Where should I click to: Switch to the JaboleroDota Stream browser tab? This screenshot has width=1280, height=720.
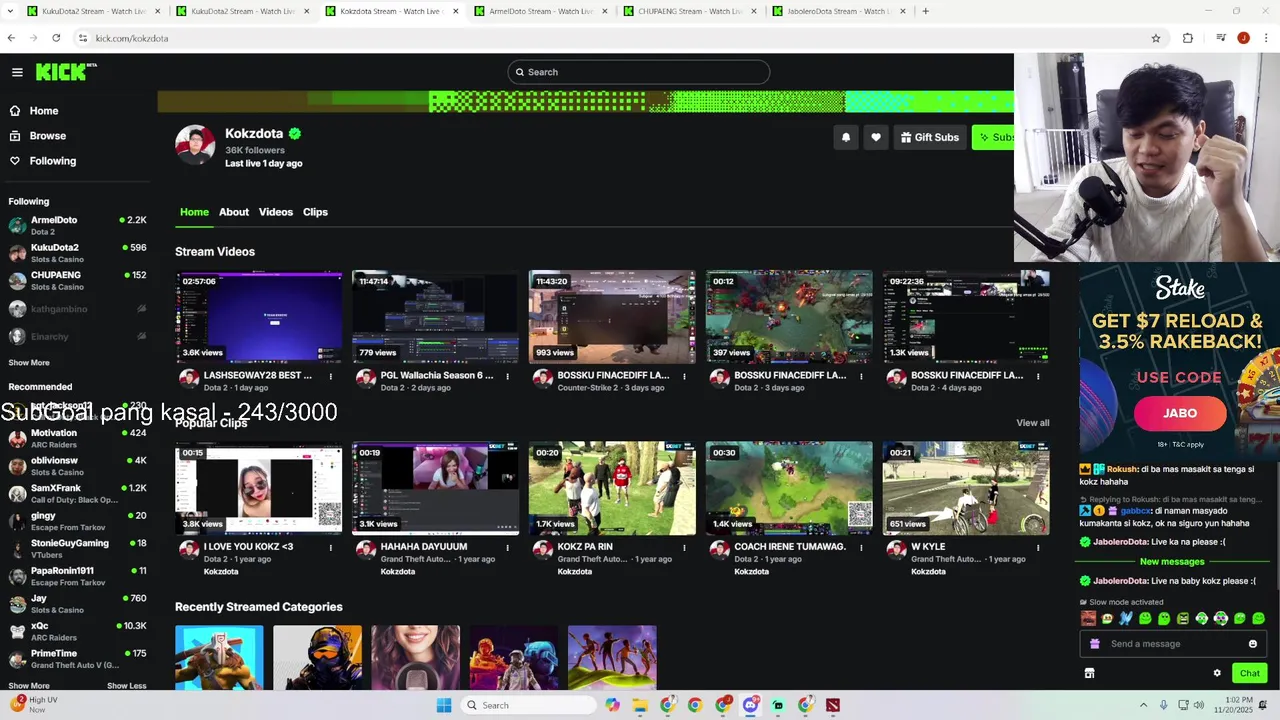(x=838, y=11)
